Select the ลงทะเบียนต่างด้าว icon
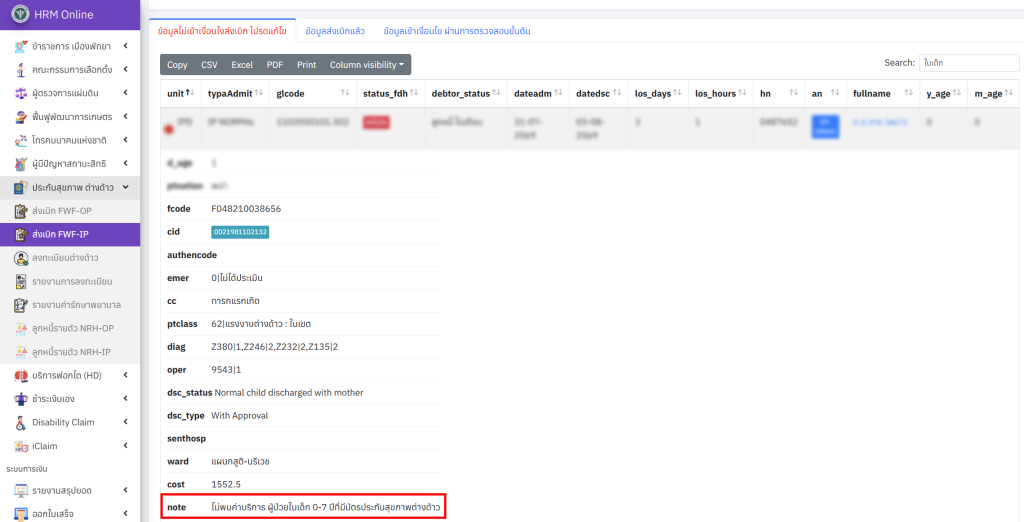This screenshot has width=1024, height=522. point(20,258)
